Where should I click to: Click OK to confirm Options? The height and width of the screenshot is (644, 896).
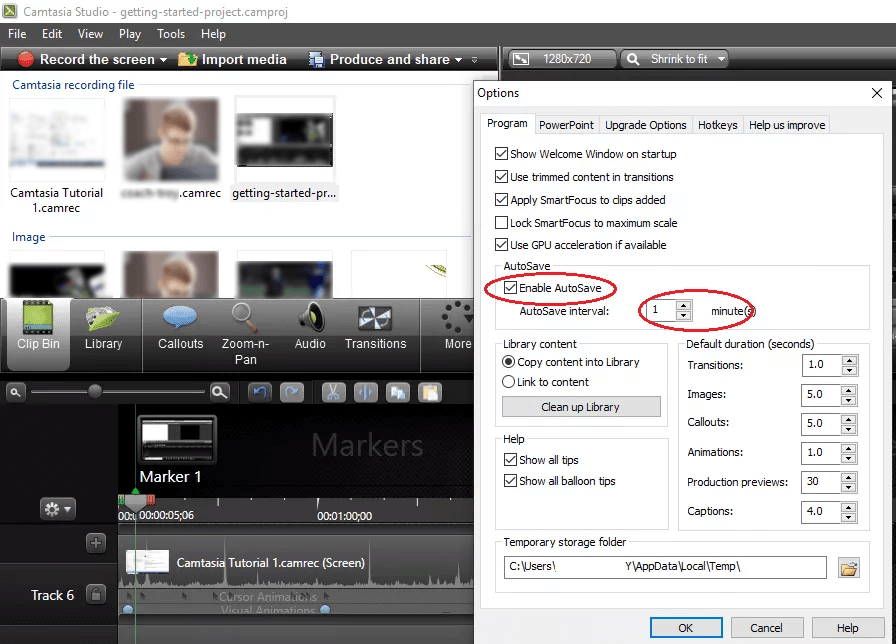coord(685,628)
